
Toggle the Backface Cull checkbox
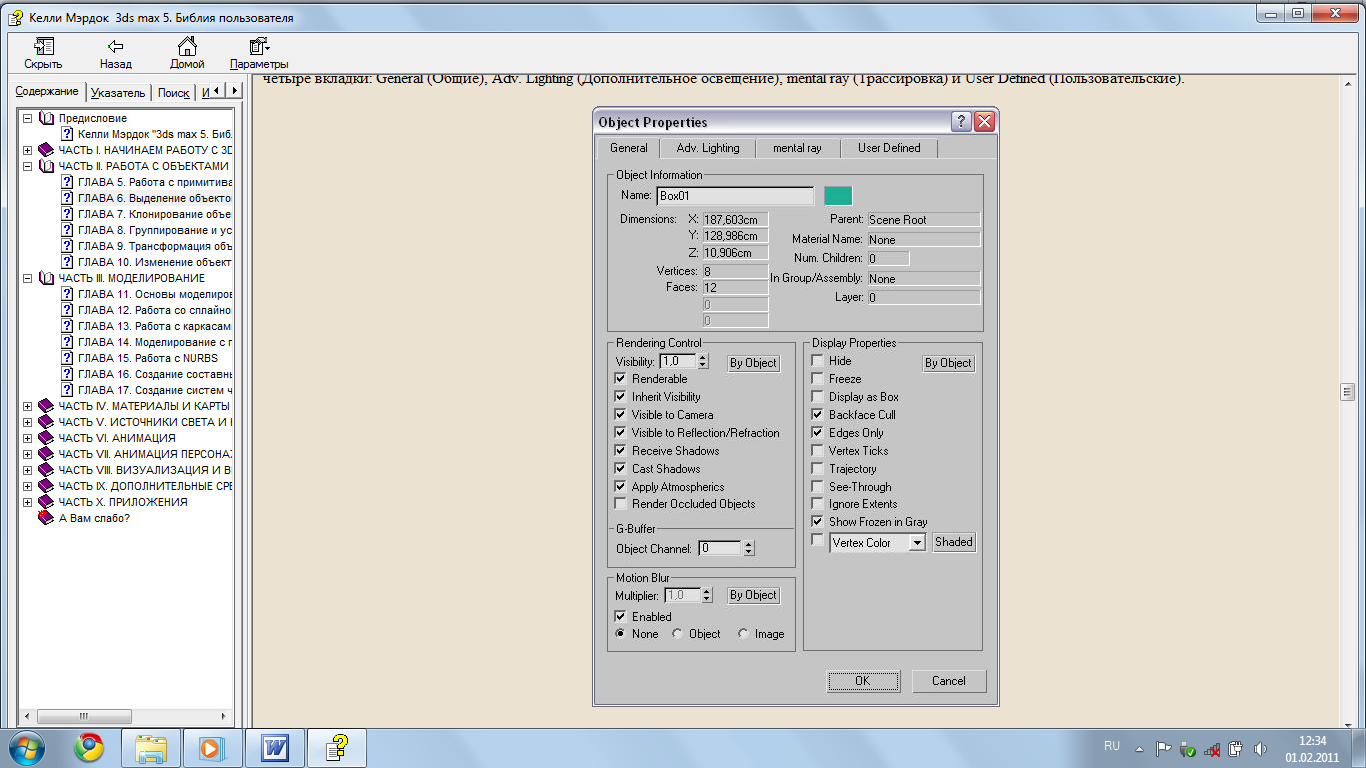click(818, 415)
